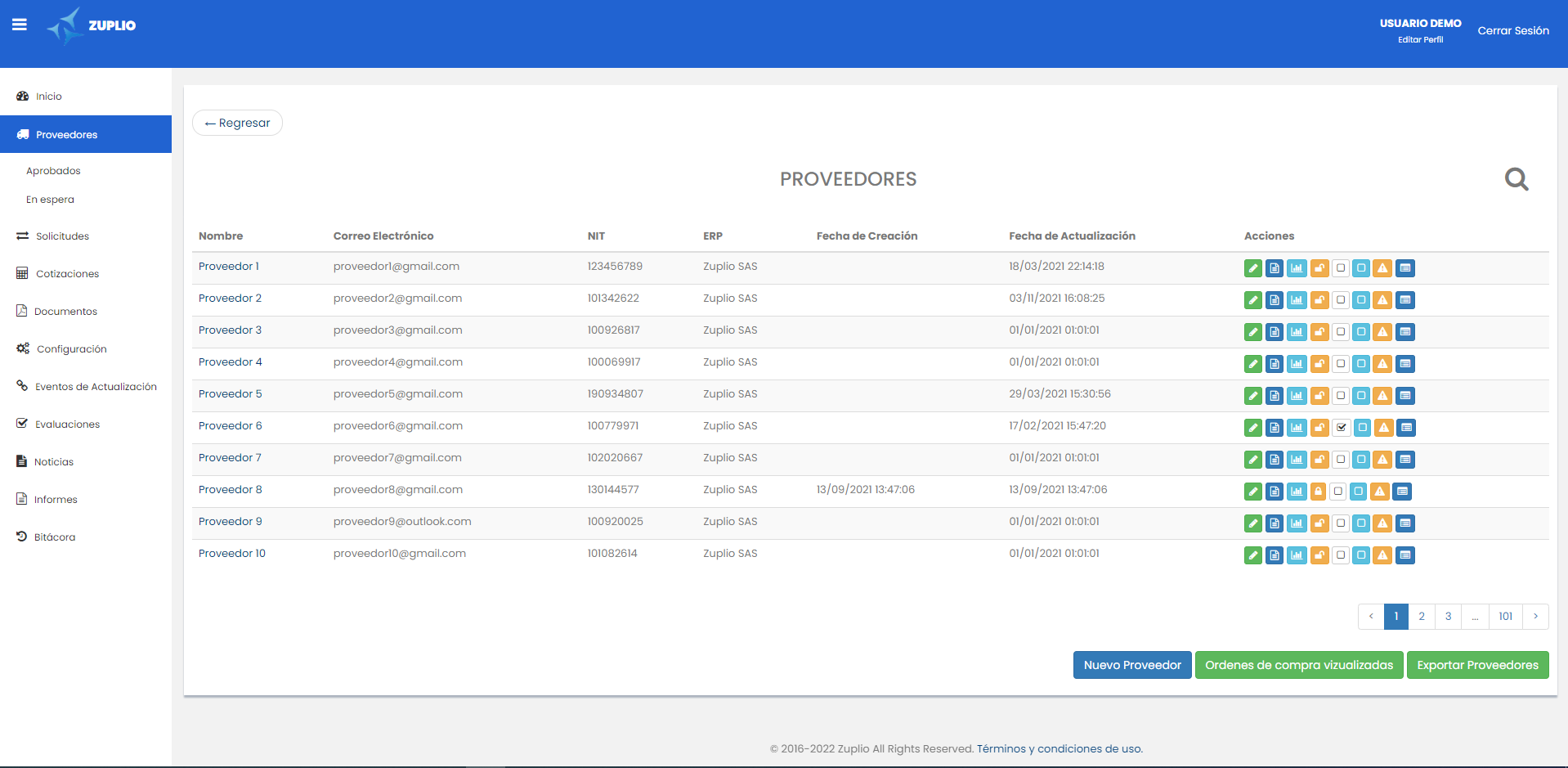Viewport: 1568px width, 768px height.
Task: Open the dark blue list icon for Proveedor 8
Action: pos(1403,492)
